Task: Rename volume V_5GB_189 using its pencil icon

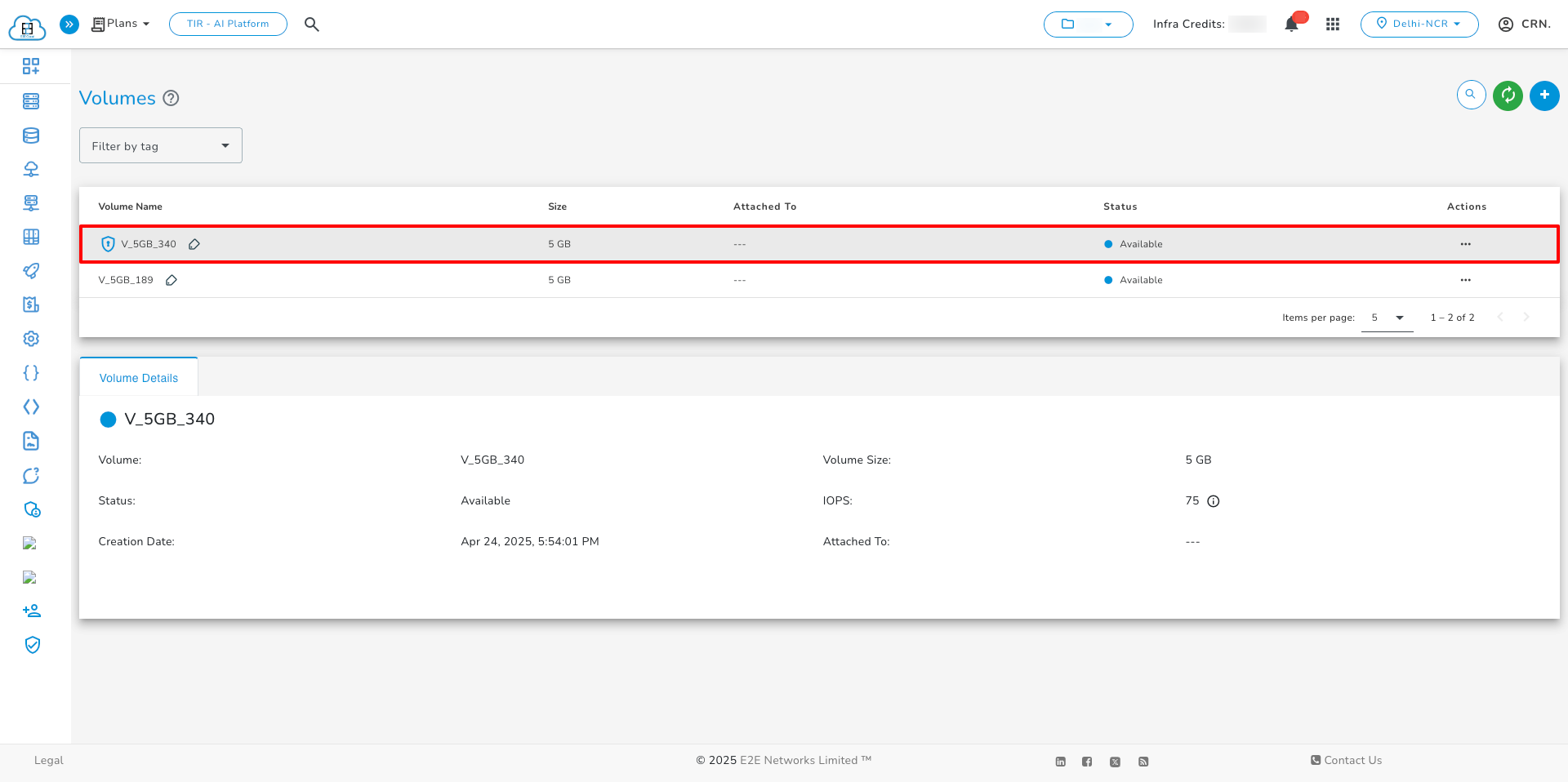Action: pos(171,279)
